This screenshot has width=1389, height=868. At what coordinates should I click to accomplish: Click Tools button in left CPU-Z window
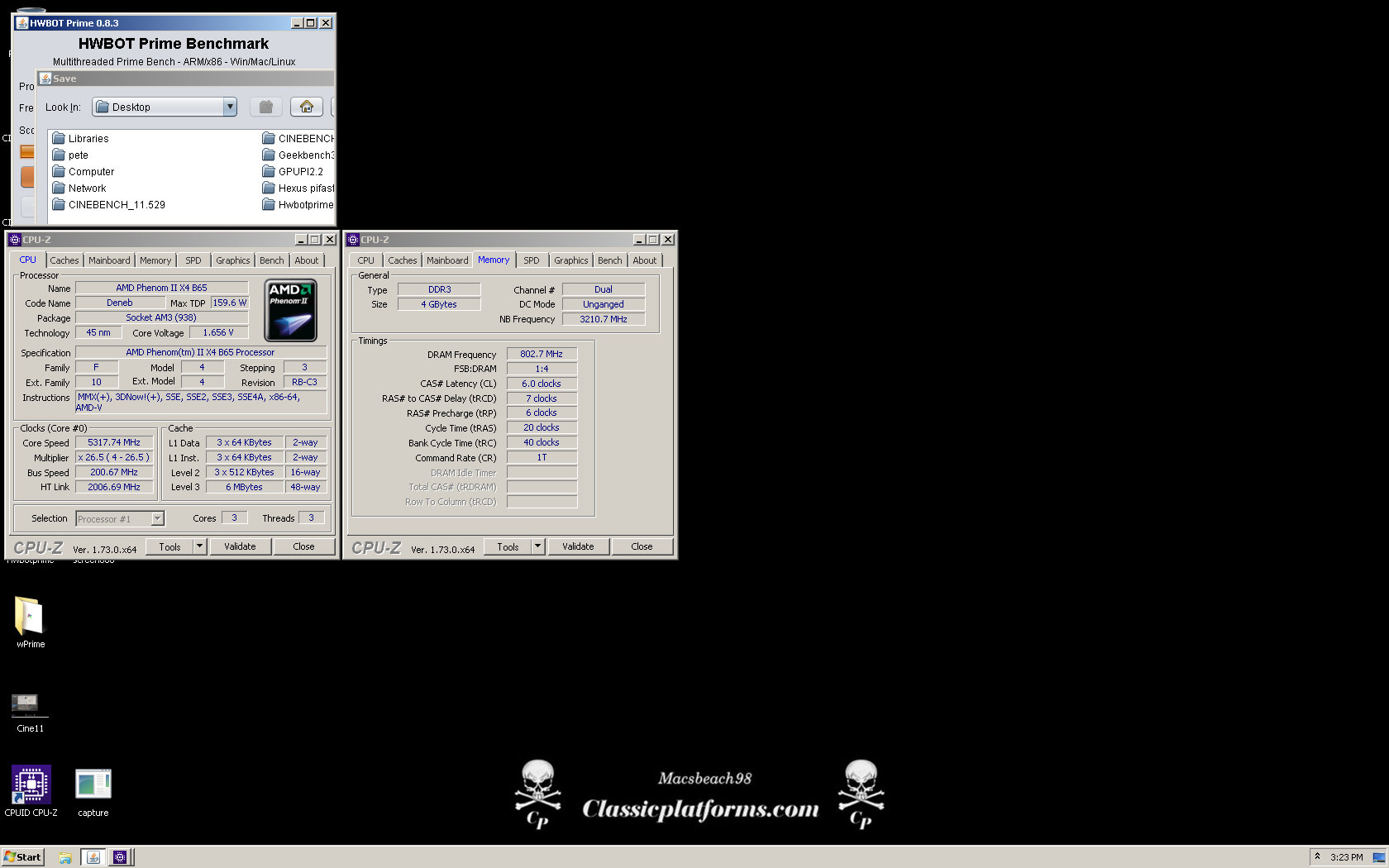click(169, 546)
